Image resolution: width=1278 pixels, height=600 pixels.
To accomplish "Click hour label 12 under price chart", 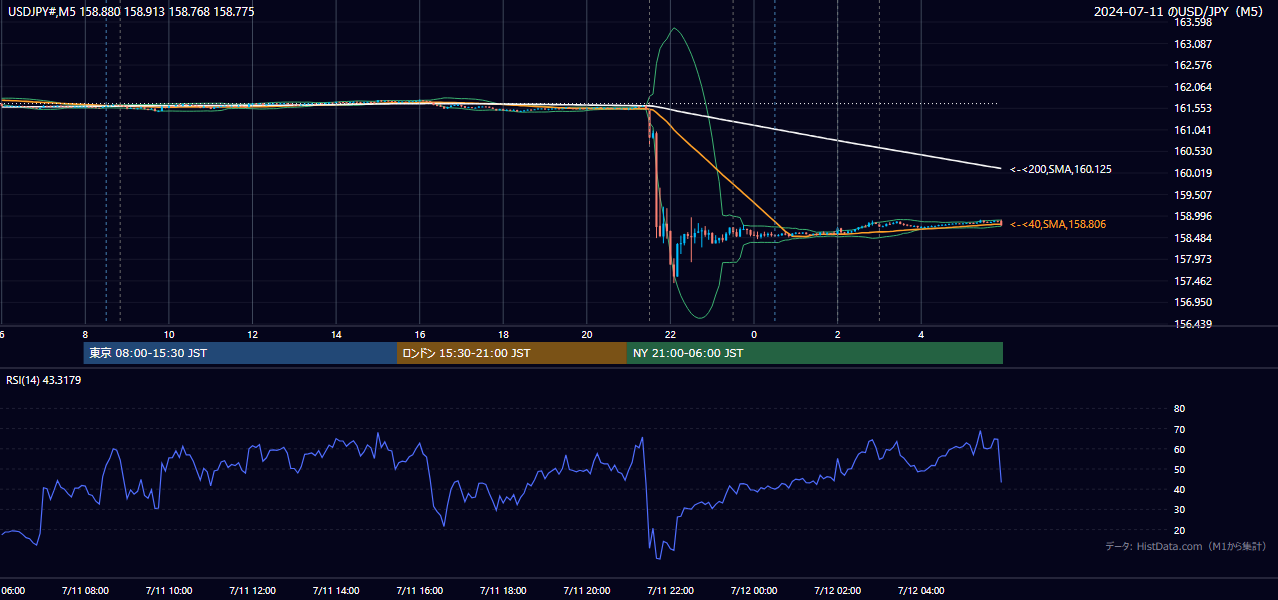I will (252, 334).
